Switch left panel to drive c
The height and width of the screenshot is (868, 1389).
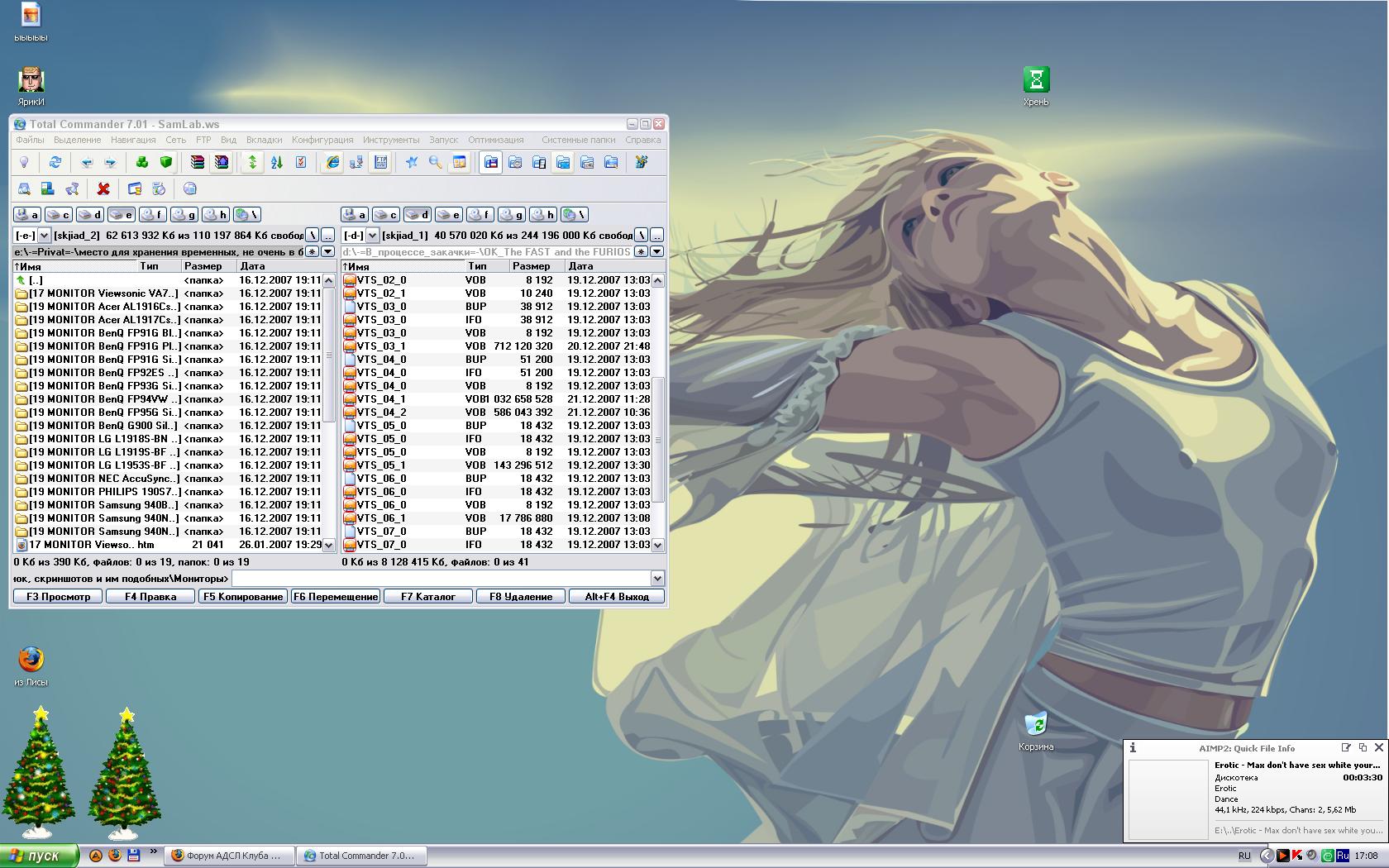click(x=59, y=215)
